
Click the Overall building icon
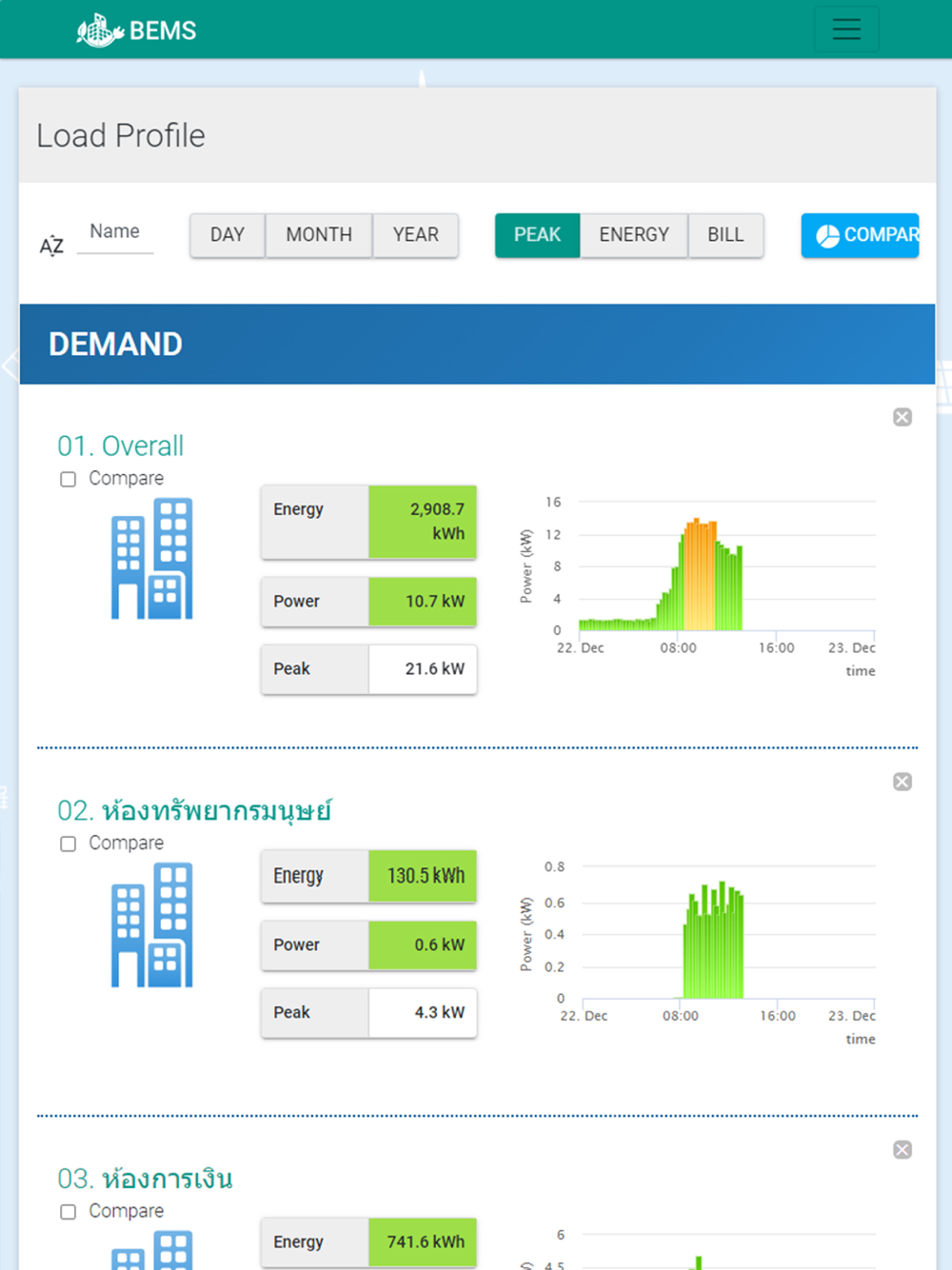point(152,559)
